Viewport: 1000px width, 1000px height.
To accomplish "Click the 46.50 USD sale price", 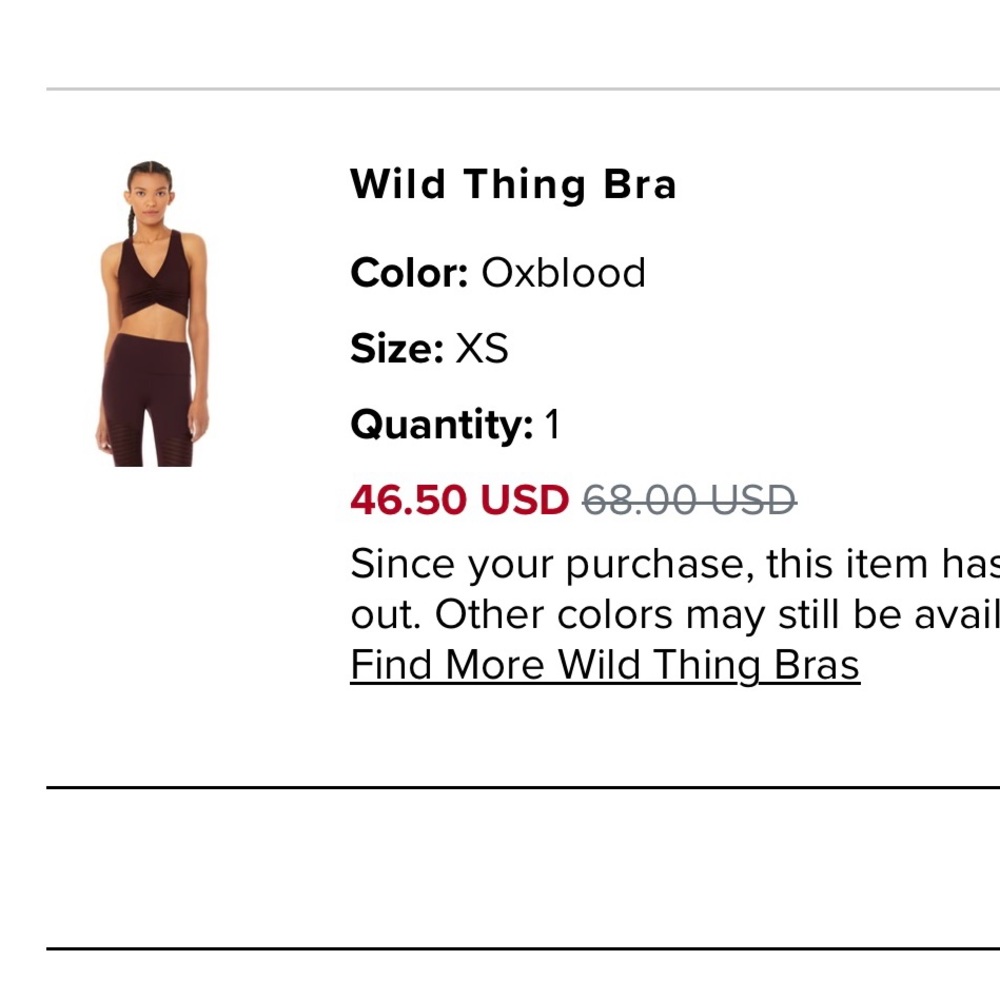I will (459, 500).
